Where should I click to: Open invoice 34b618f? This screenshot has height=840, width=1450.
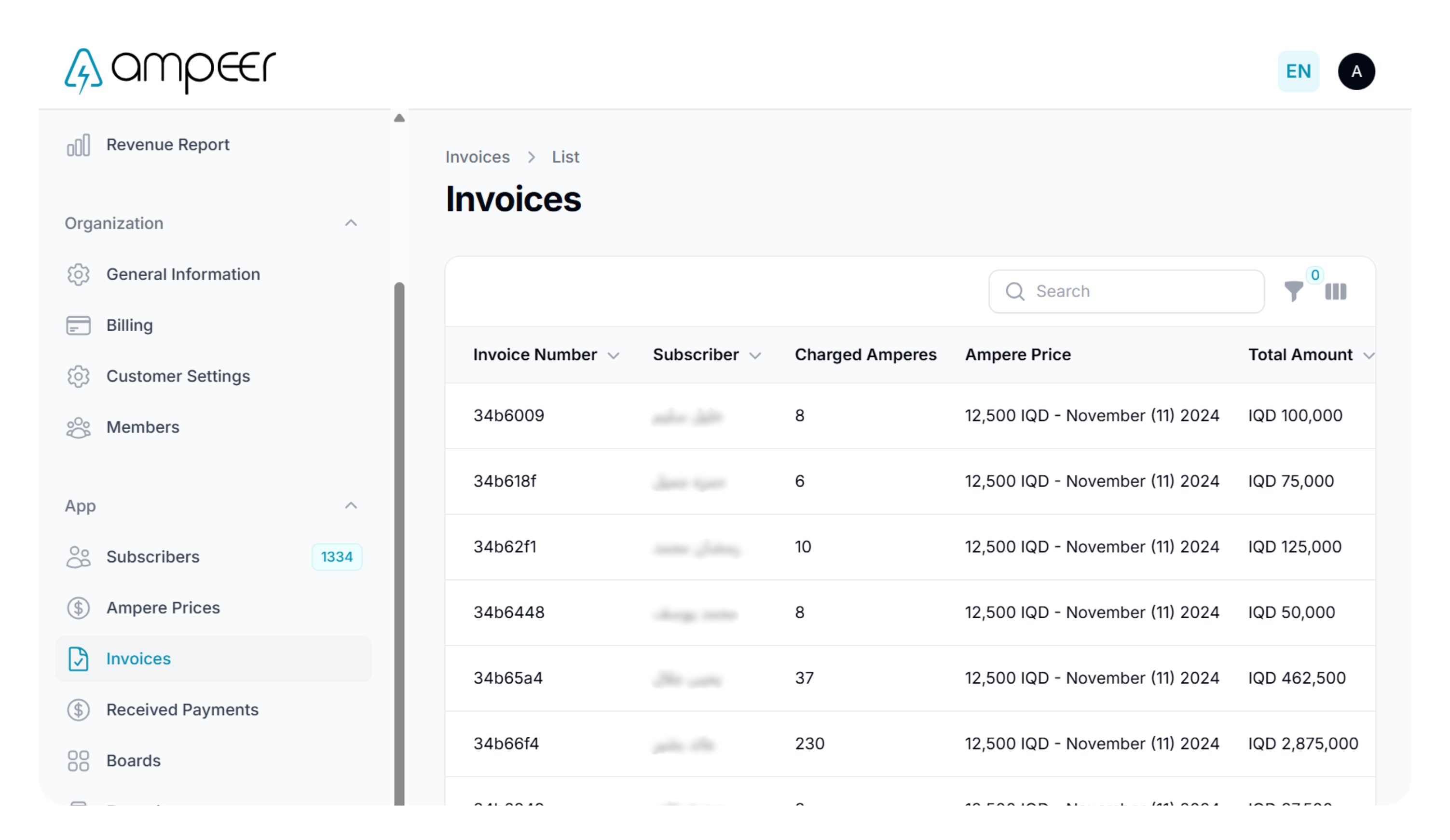pos(505,481)
